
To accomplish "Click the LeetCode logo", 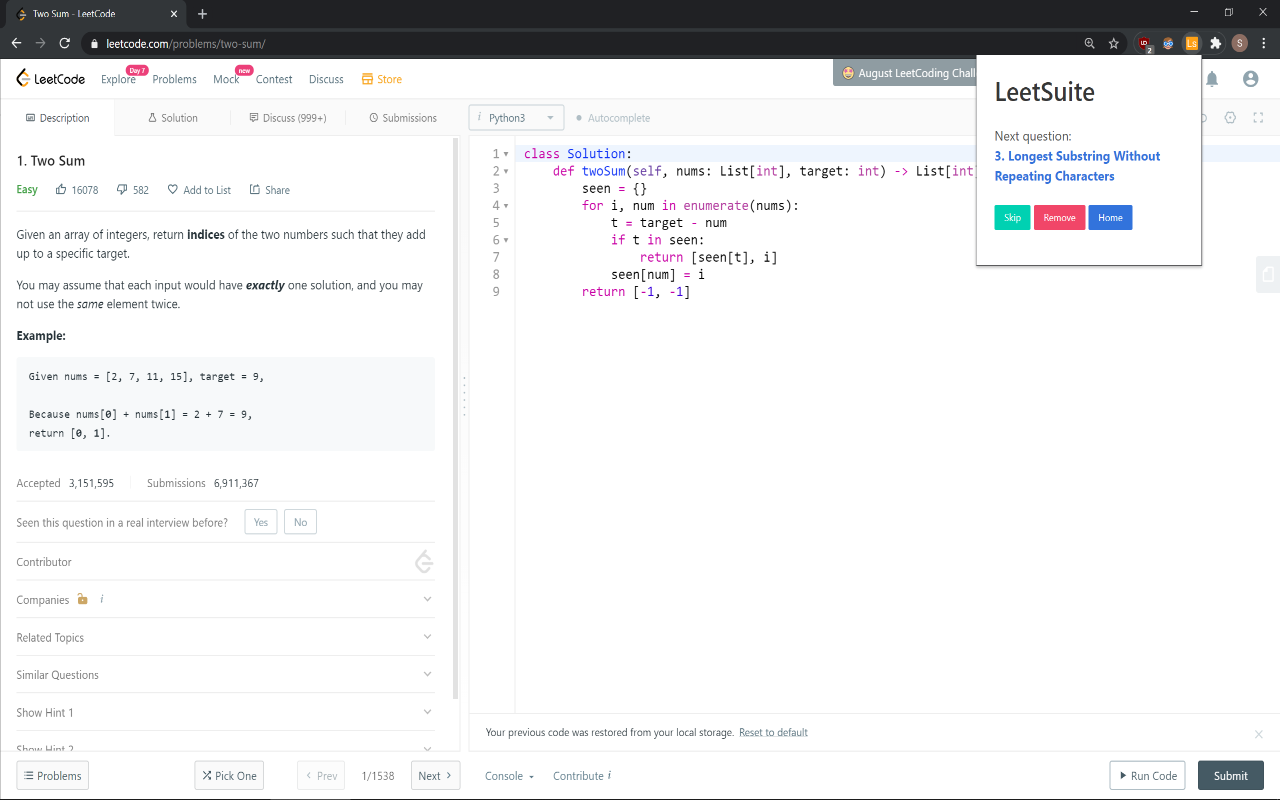I will (x=50, y=79).
